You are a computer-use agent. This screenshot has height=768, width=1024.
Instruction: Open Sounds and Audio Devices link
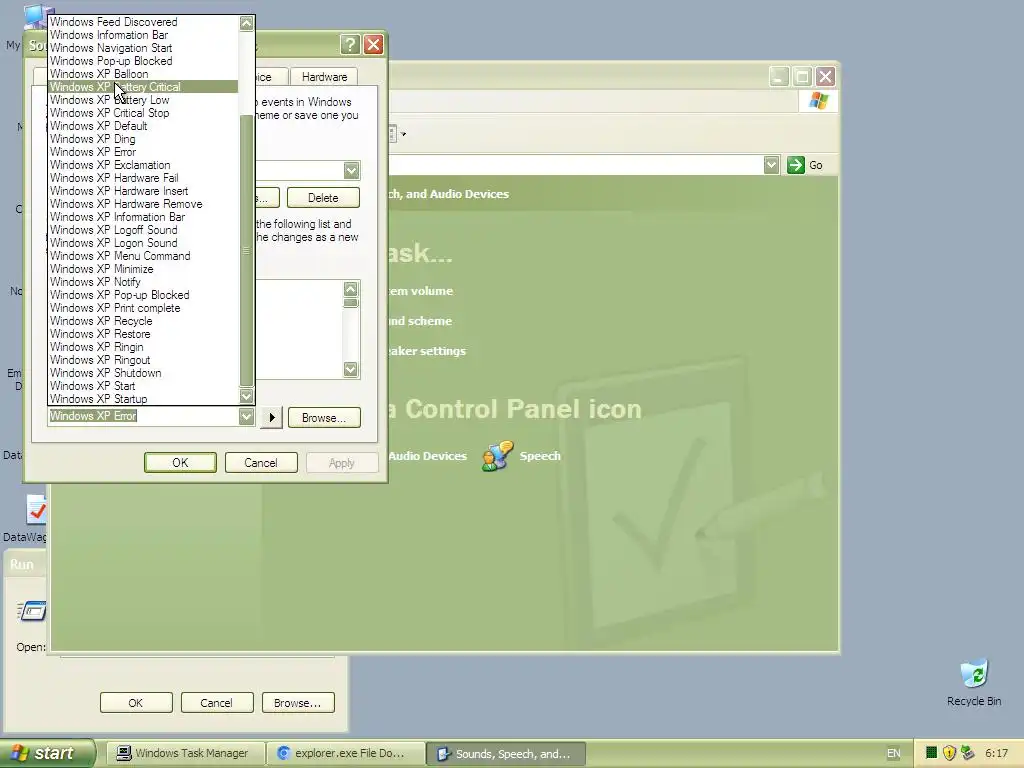pos(428,456)
